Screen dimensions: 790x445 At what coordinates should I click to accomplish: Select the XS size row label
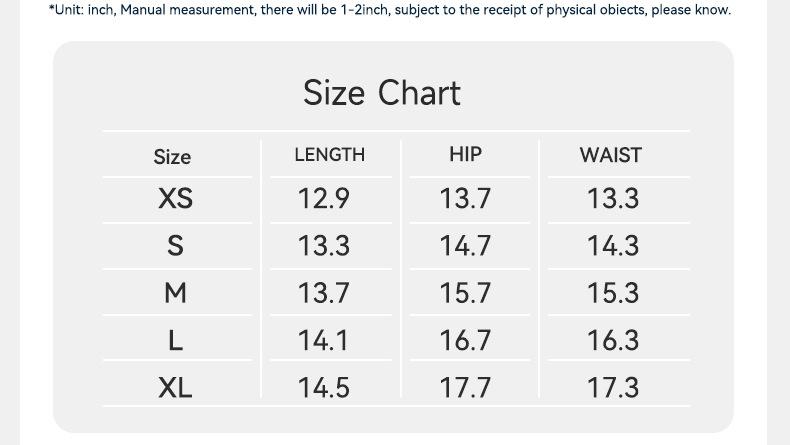click(175, 198)
